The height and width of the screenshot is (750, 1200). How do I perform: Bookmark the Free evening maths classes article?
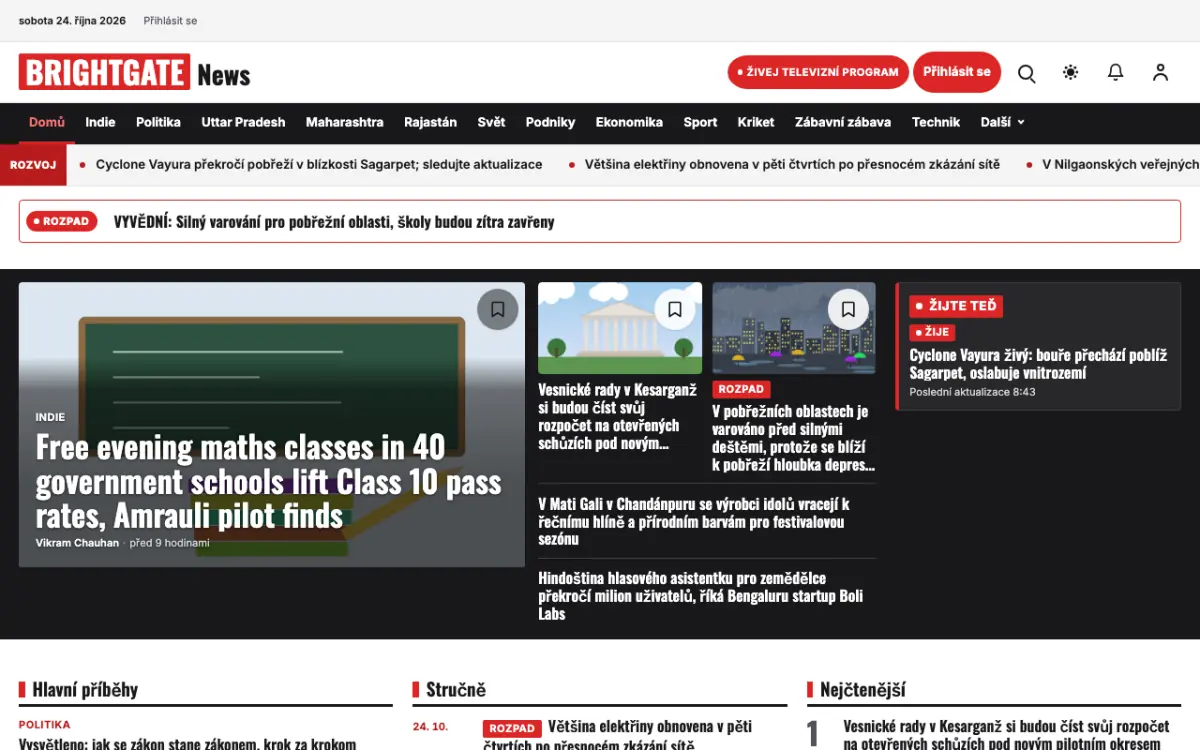pos(498,309)
